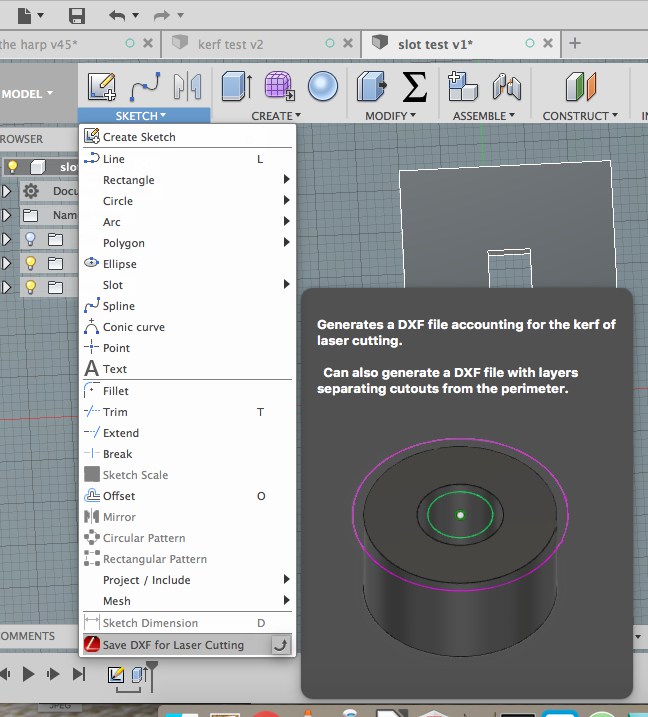The width and height of the screenshot is (648, 717).
Task: Expand the Named Views browser node
Action: (6, 215)
